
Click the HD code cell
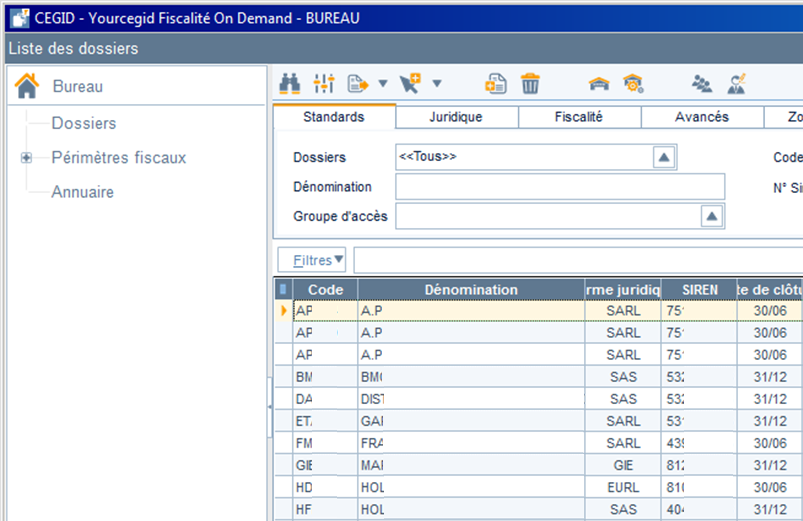pos(325,487)
